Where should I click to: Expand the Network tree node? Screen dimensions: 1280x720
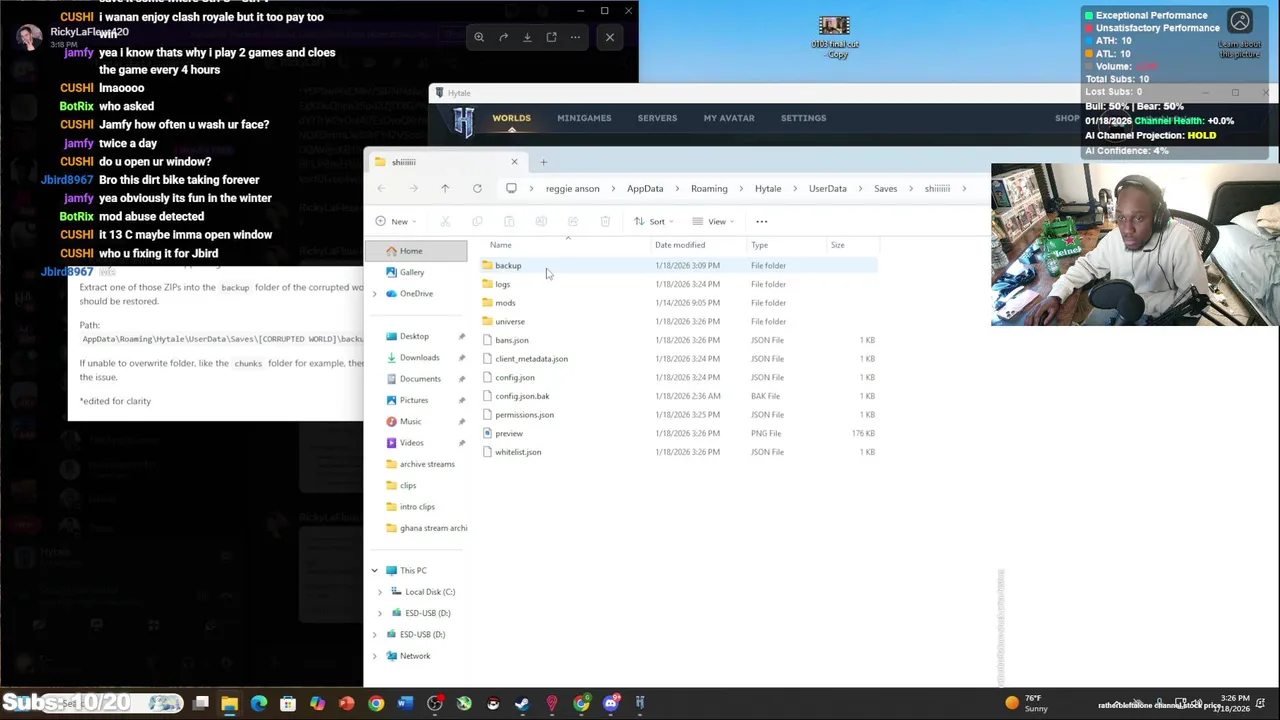click(x=375, y=656)
